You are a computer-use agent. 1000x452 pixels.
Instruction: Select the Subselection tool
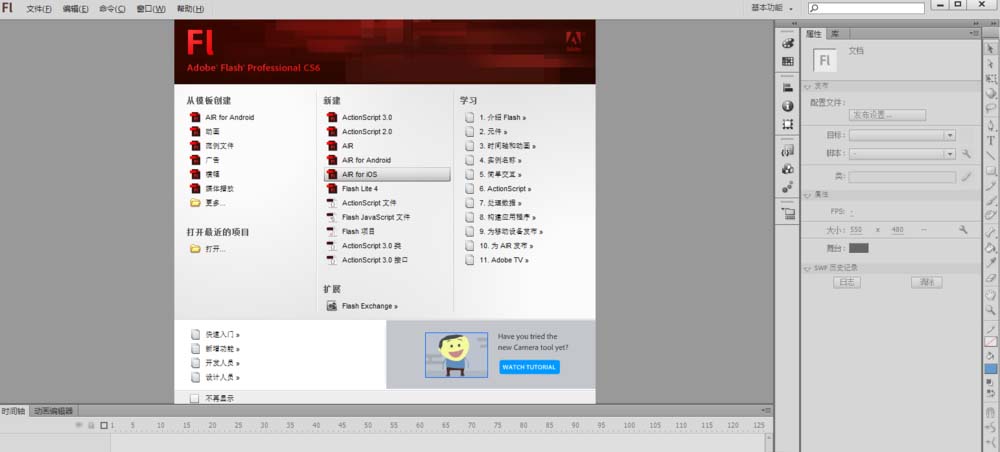(990, 64)
